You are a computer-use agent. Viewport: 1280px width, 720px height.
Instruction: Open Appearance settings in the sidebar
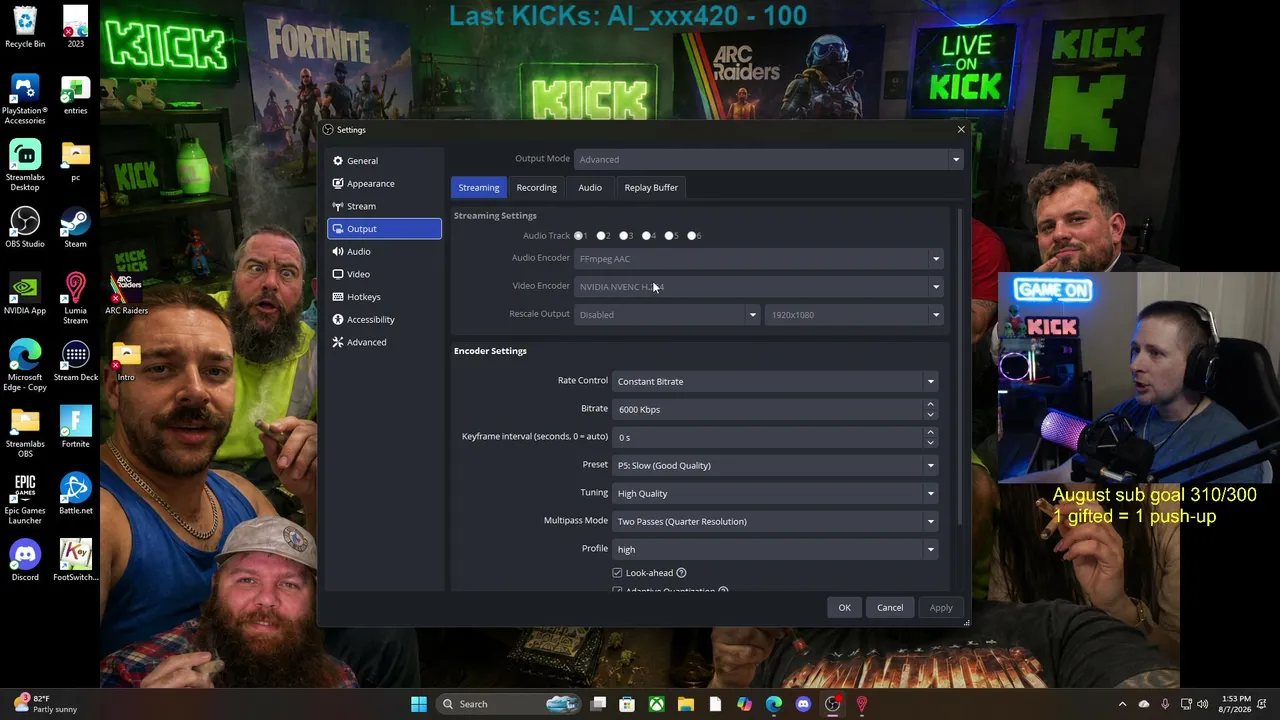tap(384, 184)
